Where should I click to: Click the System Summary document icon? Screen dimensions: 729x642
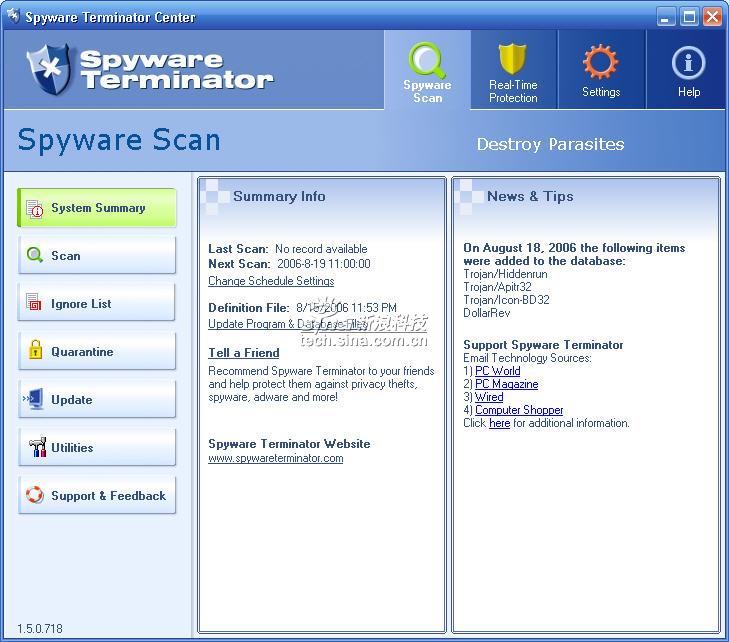[35, 209]
